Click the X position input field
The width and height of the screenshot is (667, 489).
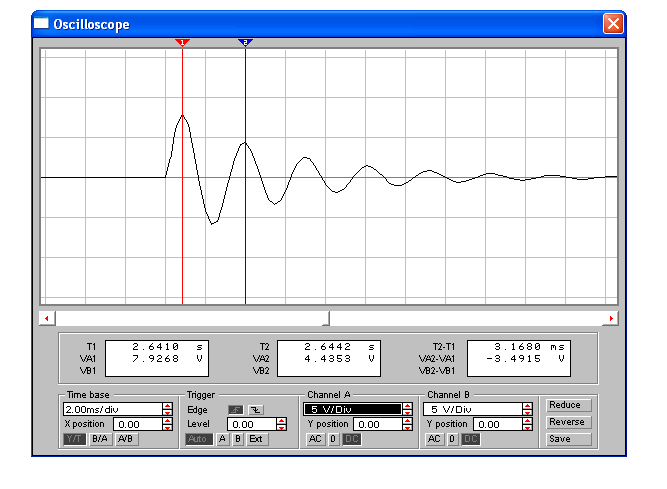click(x=138, y=424)
